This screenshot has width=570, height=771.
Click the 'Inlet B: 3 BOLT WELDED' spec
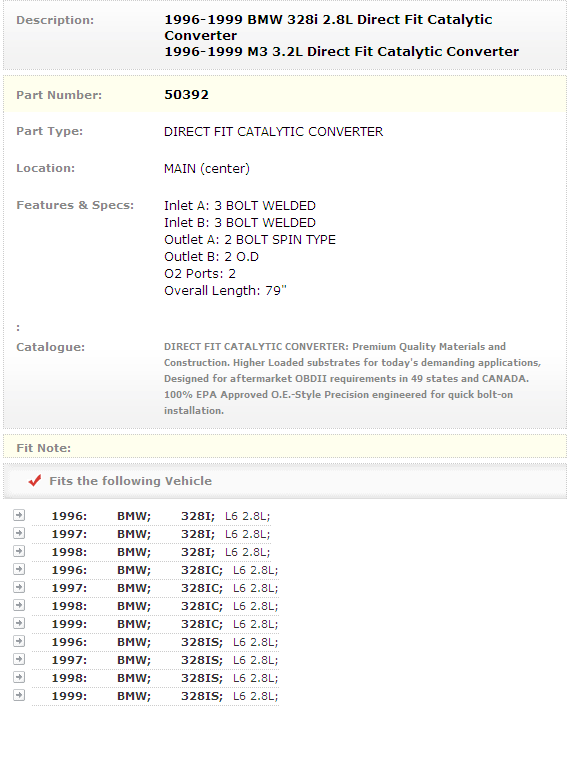click(x=240, y=223)
